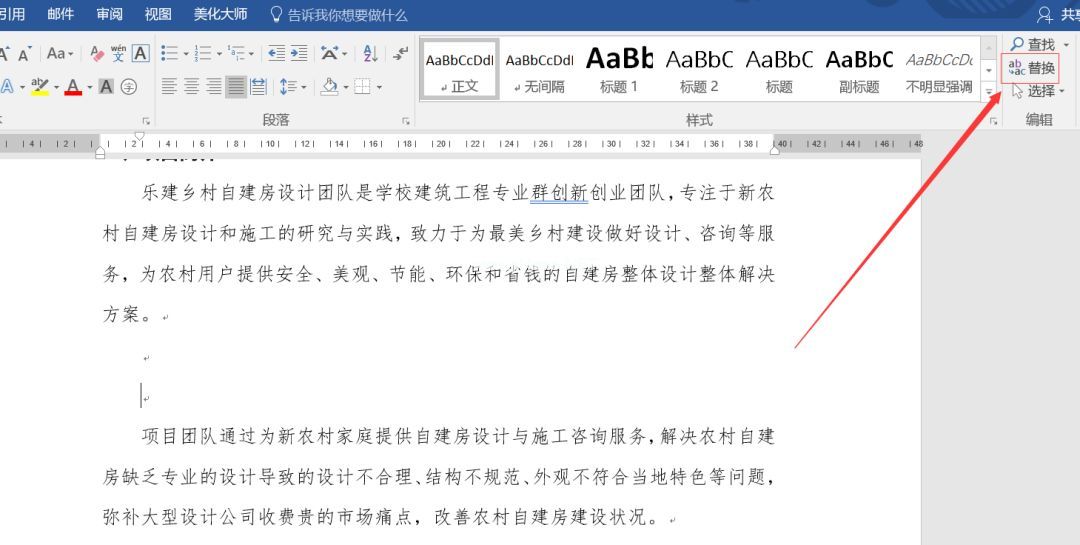The height and width of the screenshot is (545, 1080).
Task: Expand the styles gallery more arrow
Action: click(x=989, y=92)
